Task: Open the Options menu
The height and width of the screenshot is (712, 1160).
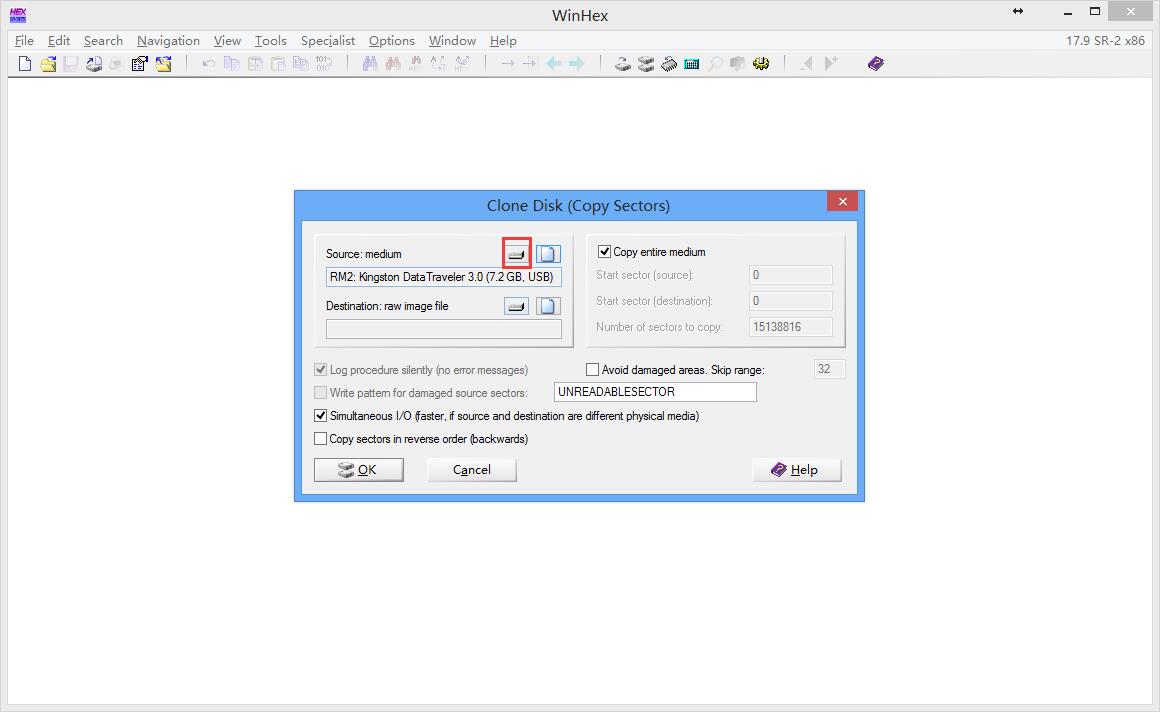Action: pos(391,41)
